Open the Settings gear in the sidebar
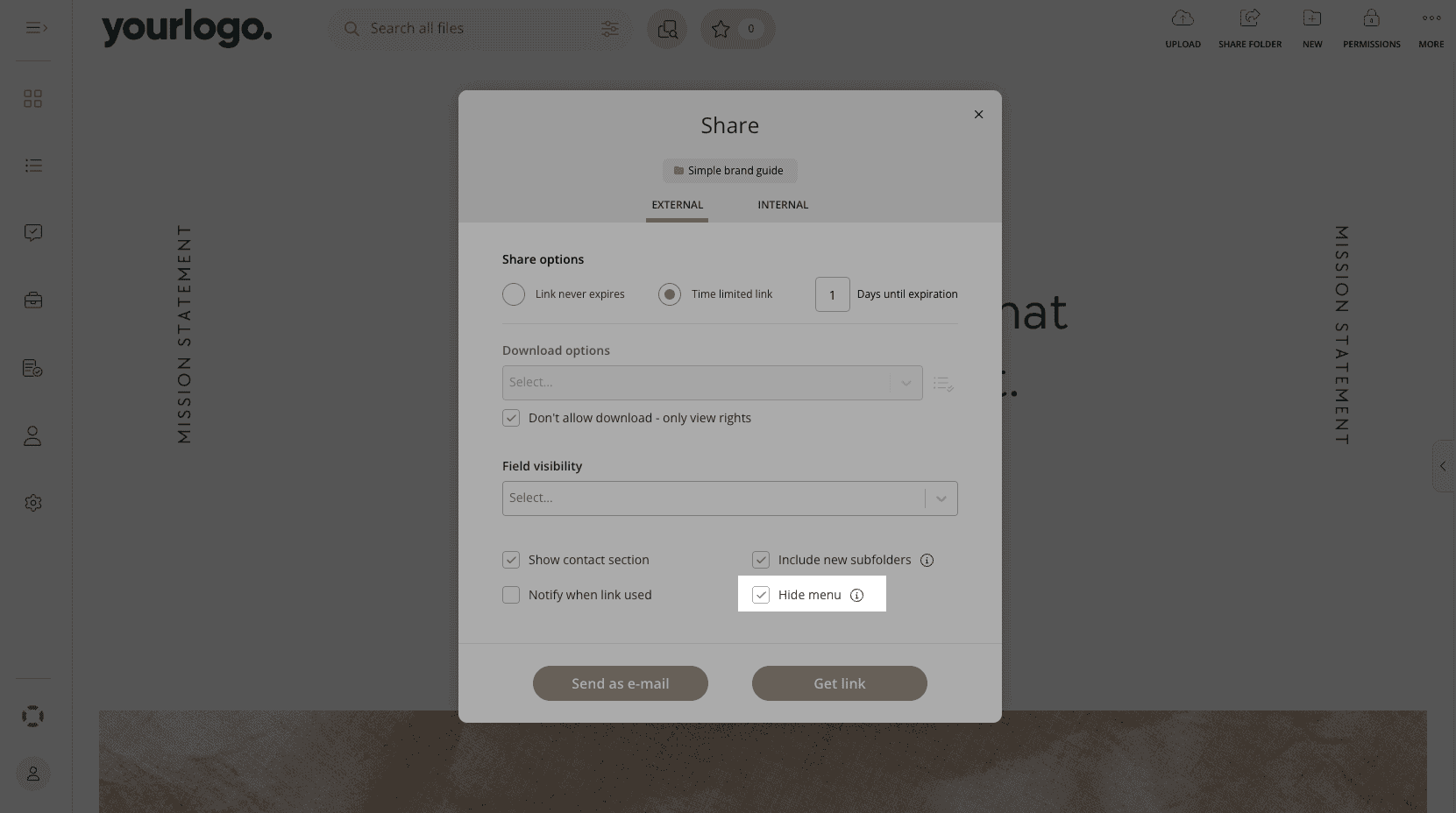The height and width of the screenshot is (813, 1456). [32, 502]
